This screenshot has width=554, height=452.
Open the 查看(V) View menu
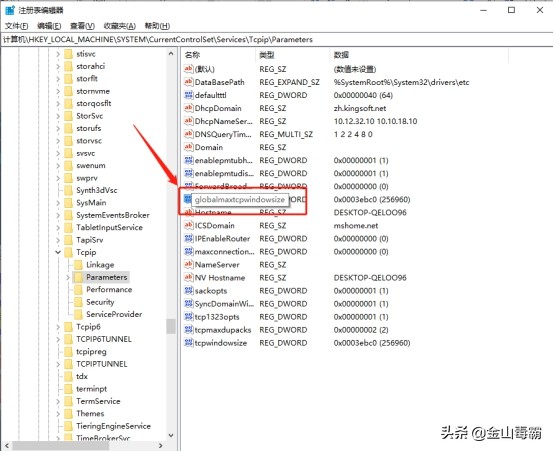tap(82, 26)
